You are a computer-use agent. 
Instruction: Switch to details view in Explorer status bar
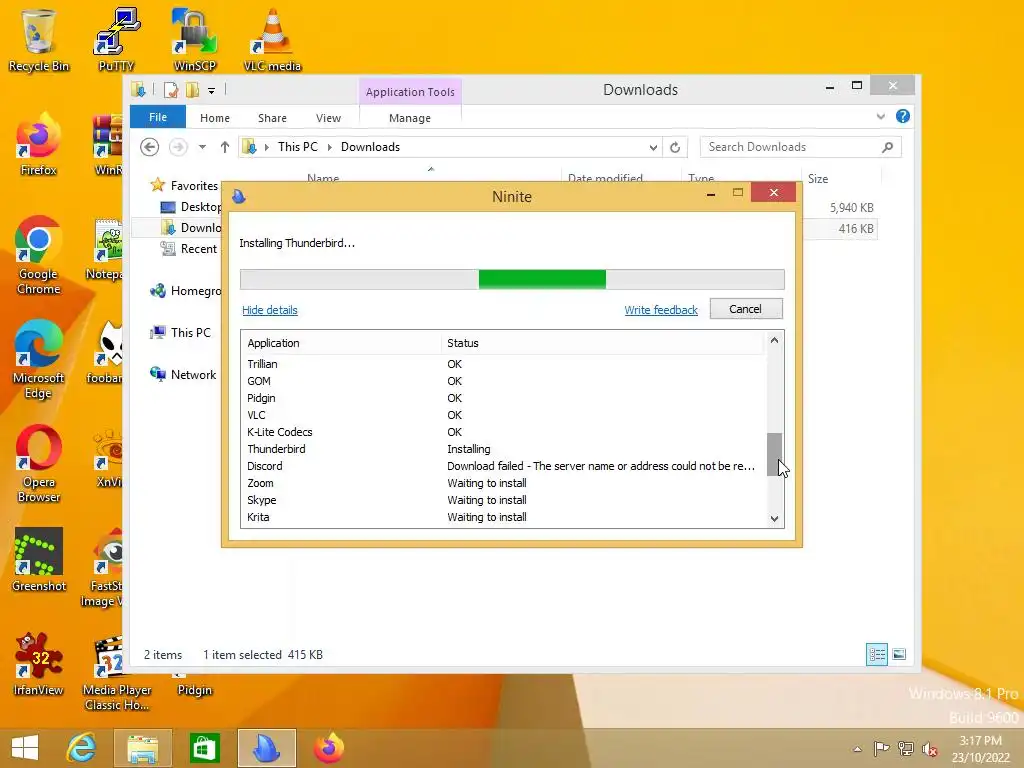(x=876, y=654)
